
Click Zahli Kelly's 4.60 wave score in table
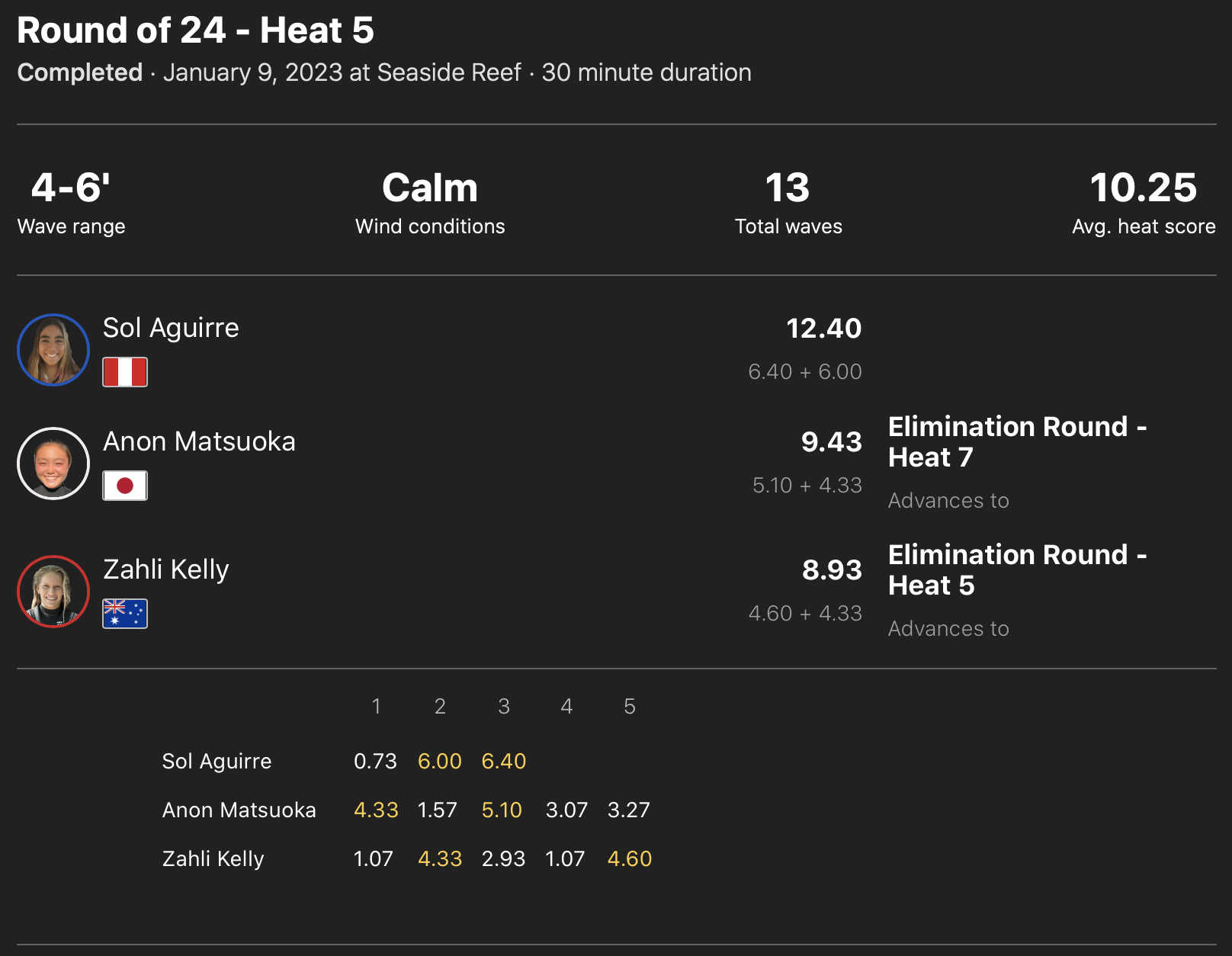coord(630,858)
